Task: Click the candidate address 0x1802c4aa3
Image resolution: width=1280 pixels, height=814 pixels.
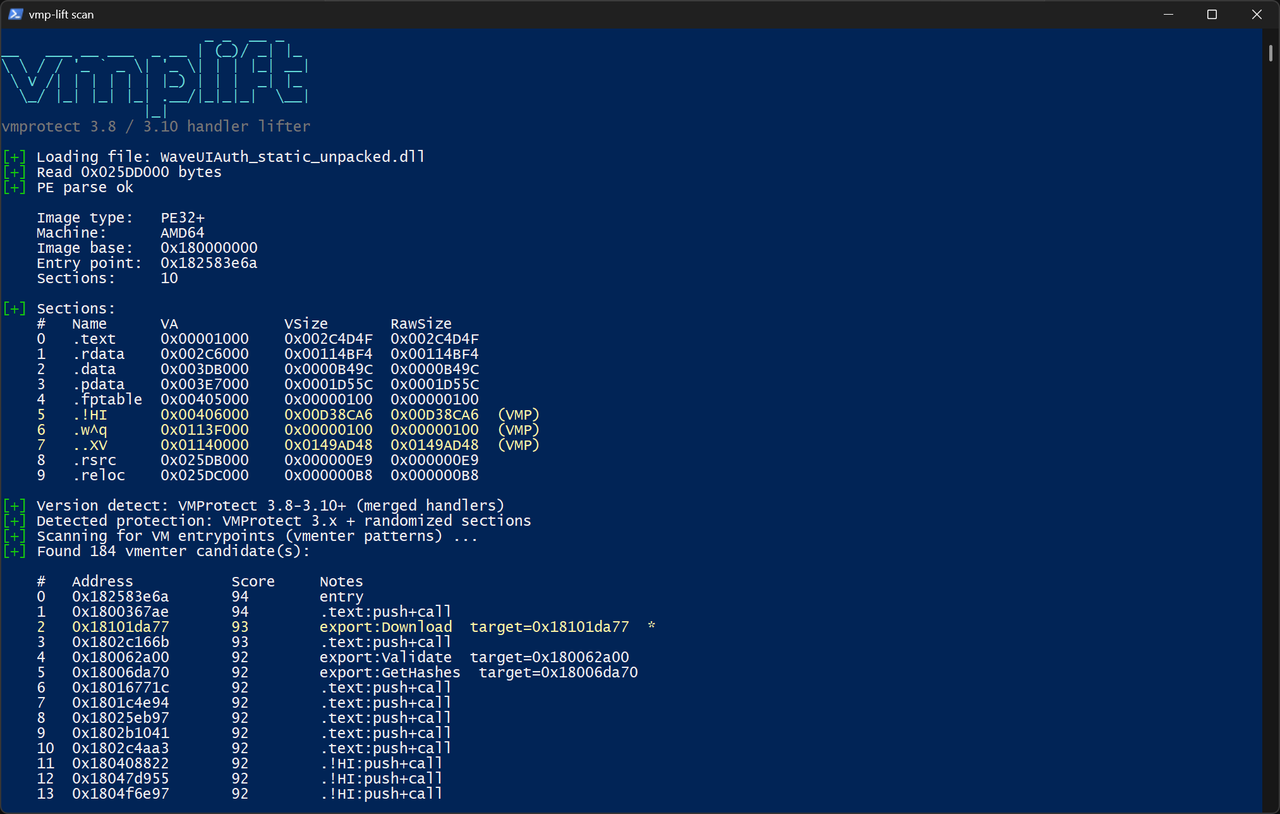Action: [x=121, y=748]
